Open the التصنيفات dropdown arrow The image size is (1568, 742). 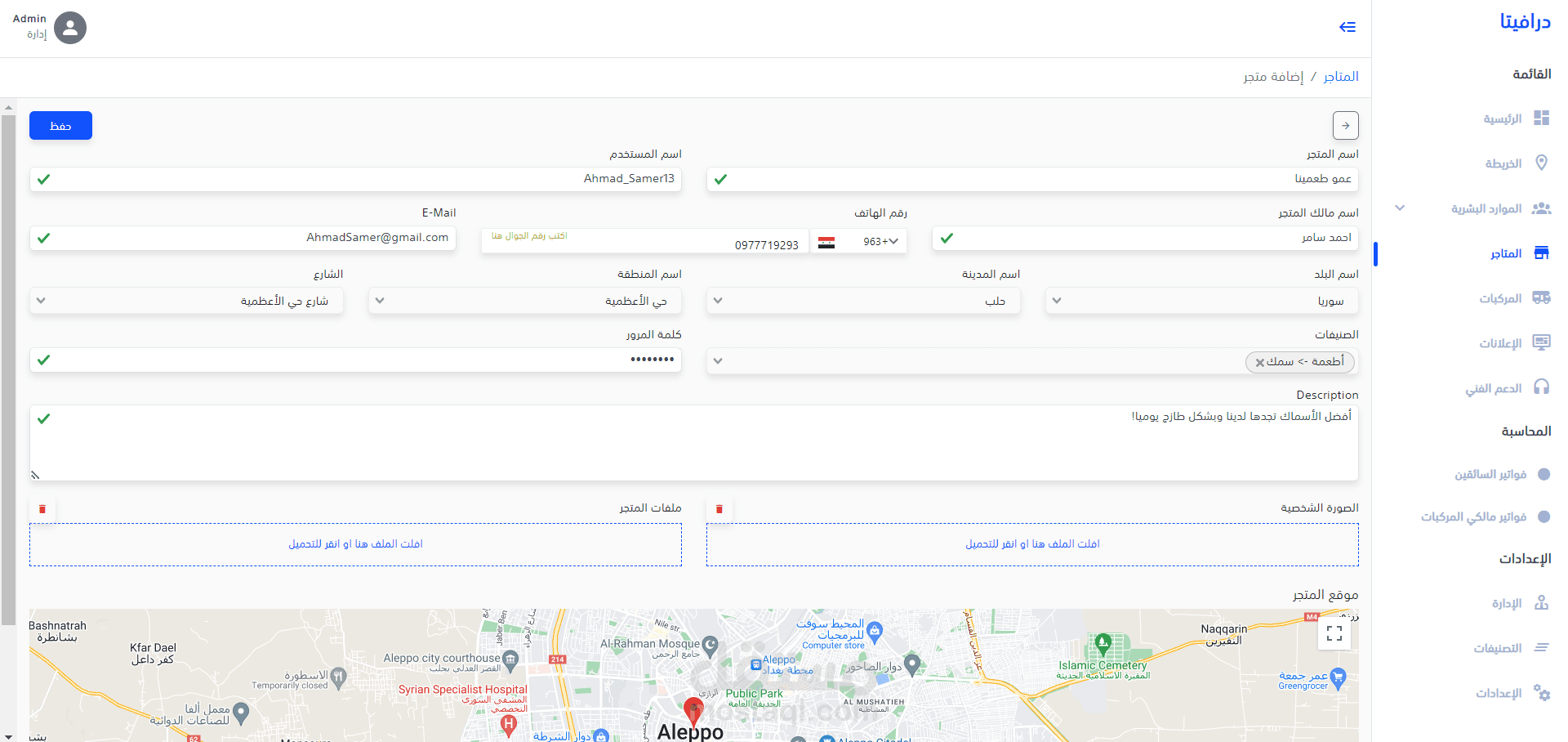tap(718, 361)
